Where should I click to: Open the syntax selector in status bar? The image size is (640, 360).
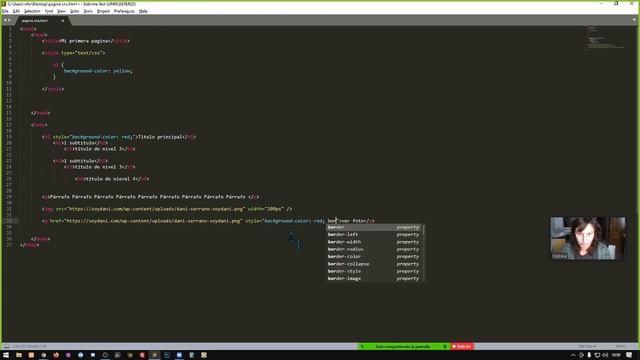tap(621, 347)
